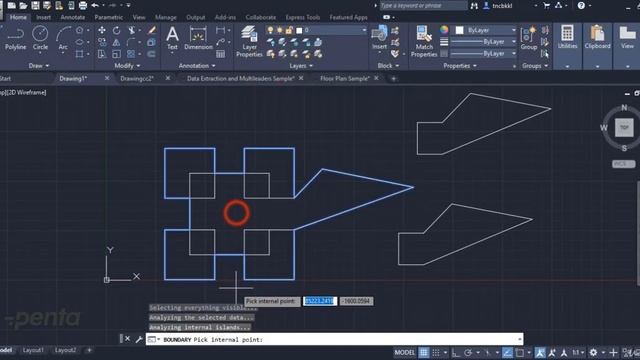Switch to the Insert ribbon tab
This screenshot has width=640, height=360.
point(43,17)
